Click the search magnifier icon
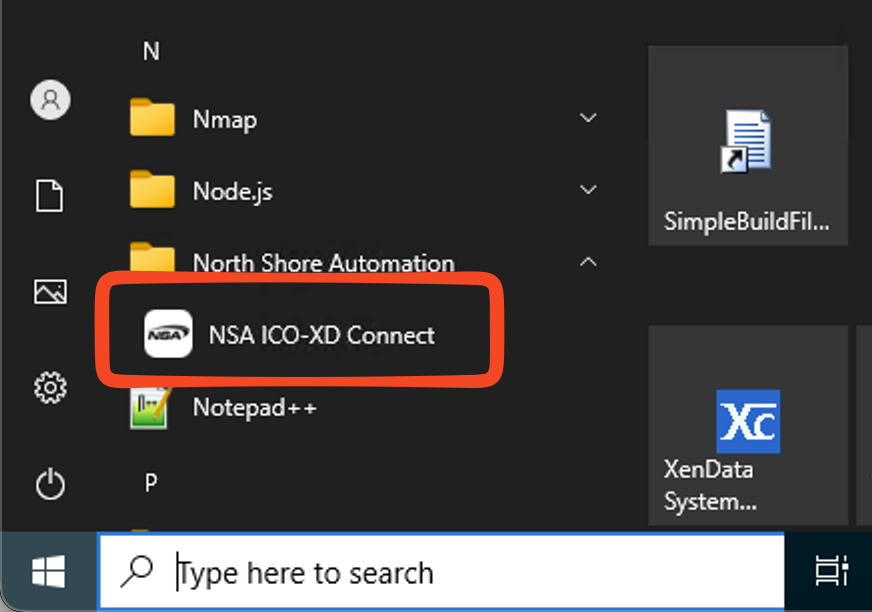 [137, 571]
